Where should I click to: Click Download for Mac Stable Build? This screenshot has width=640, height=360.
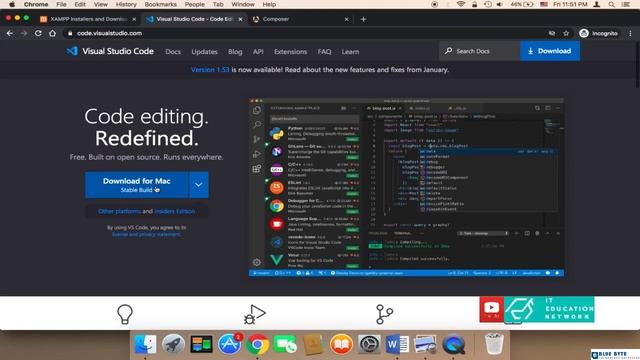(x=137, y=185)
